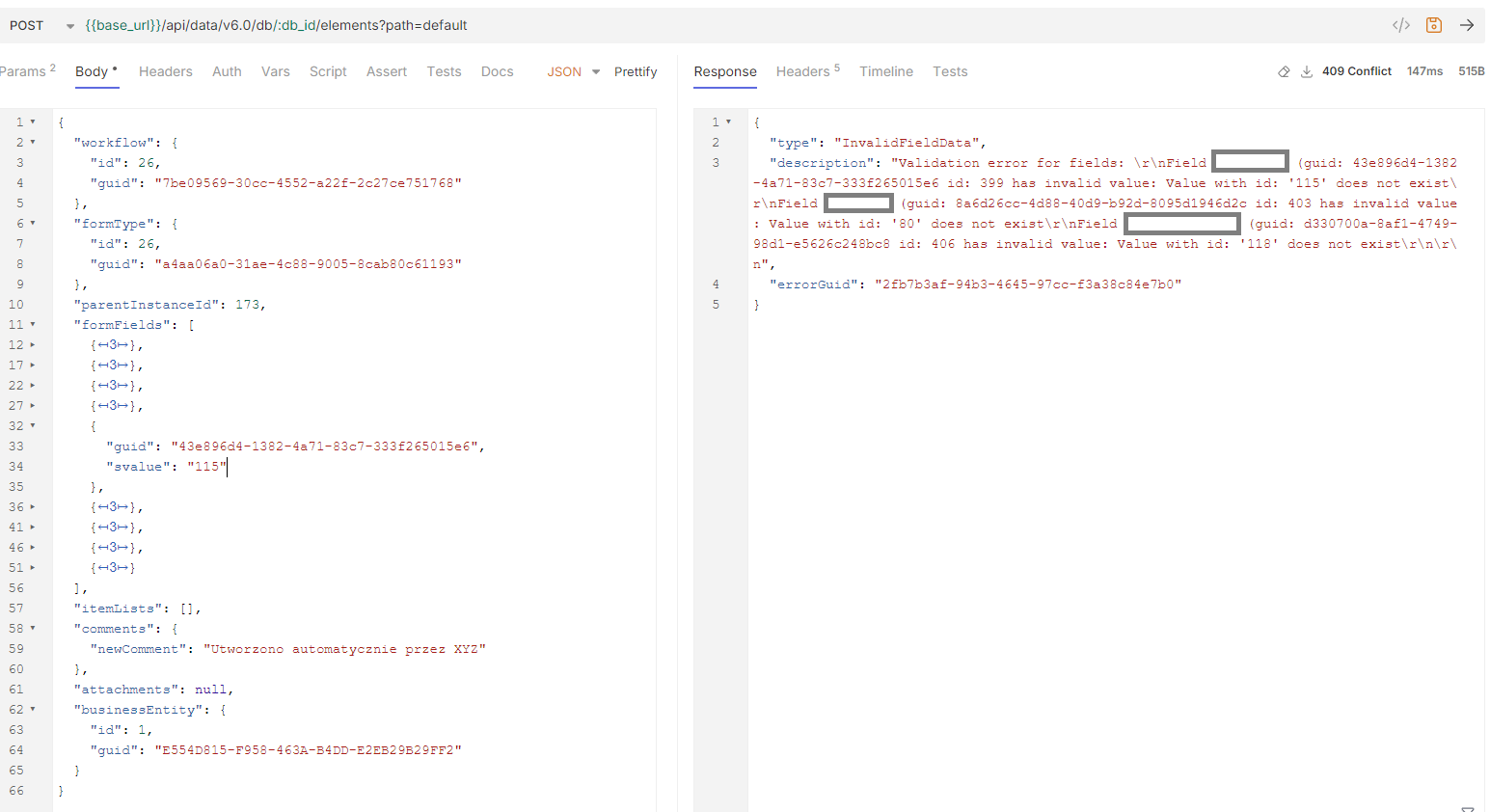
Task: Expand the folded object on line 36
Action: coord(33,506)
